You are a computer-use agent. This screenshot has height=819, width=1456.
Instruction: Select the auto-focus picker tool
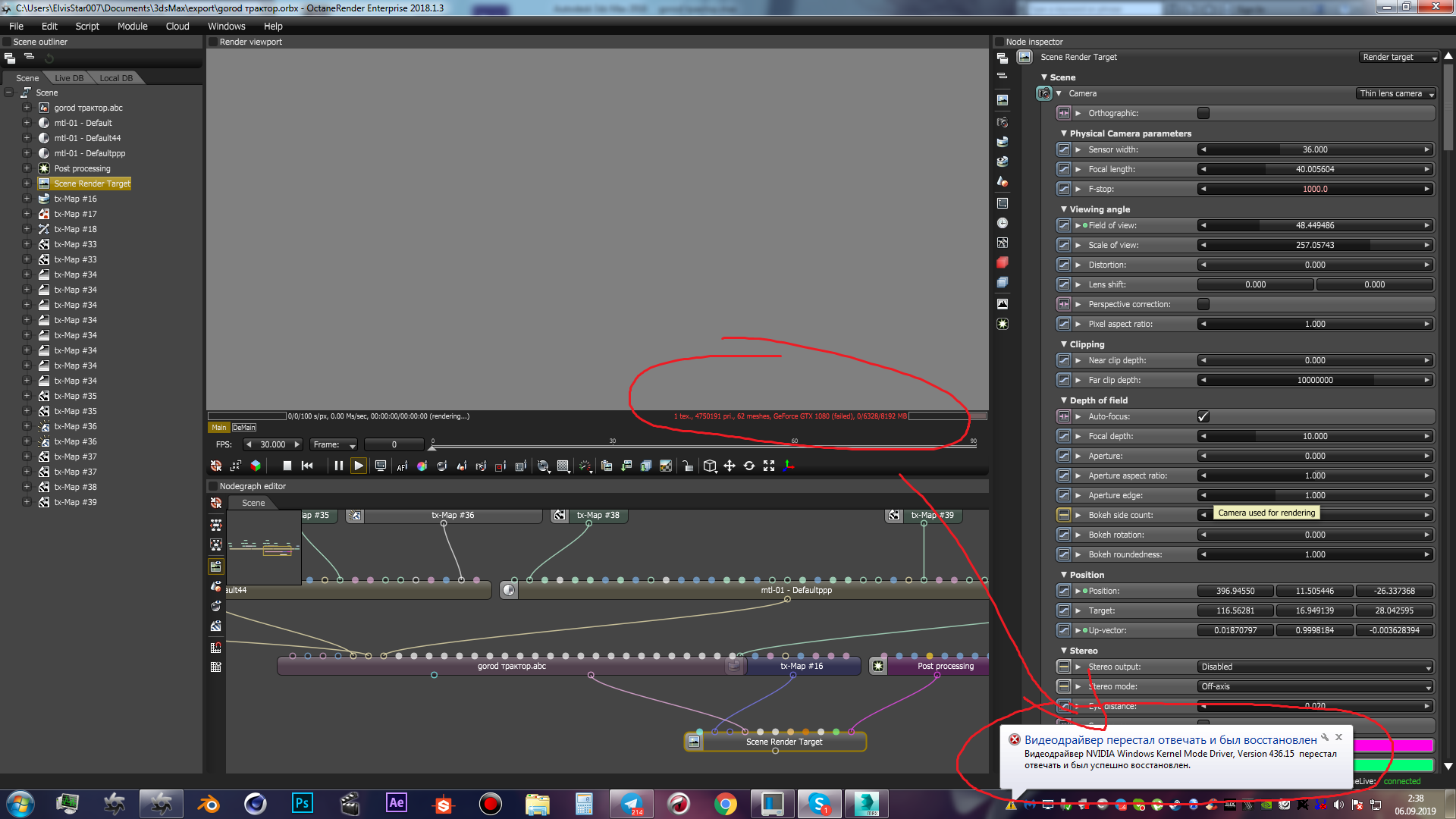point(402,466)
